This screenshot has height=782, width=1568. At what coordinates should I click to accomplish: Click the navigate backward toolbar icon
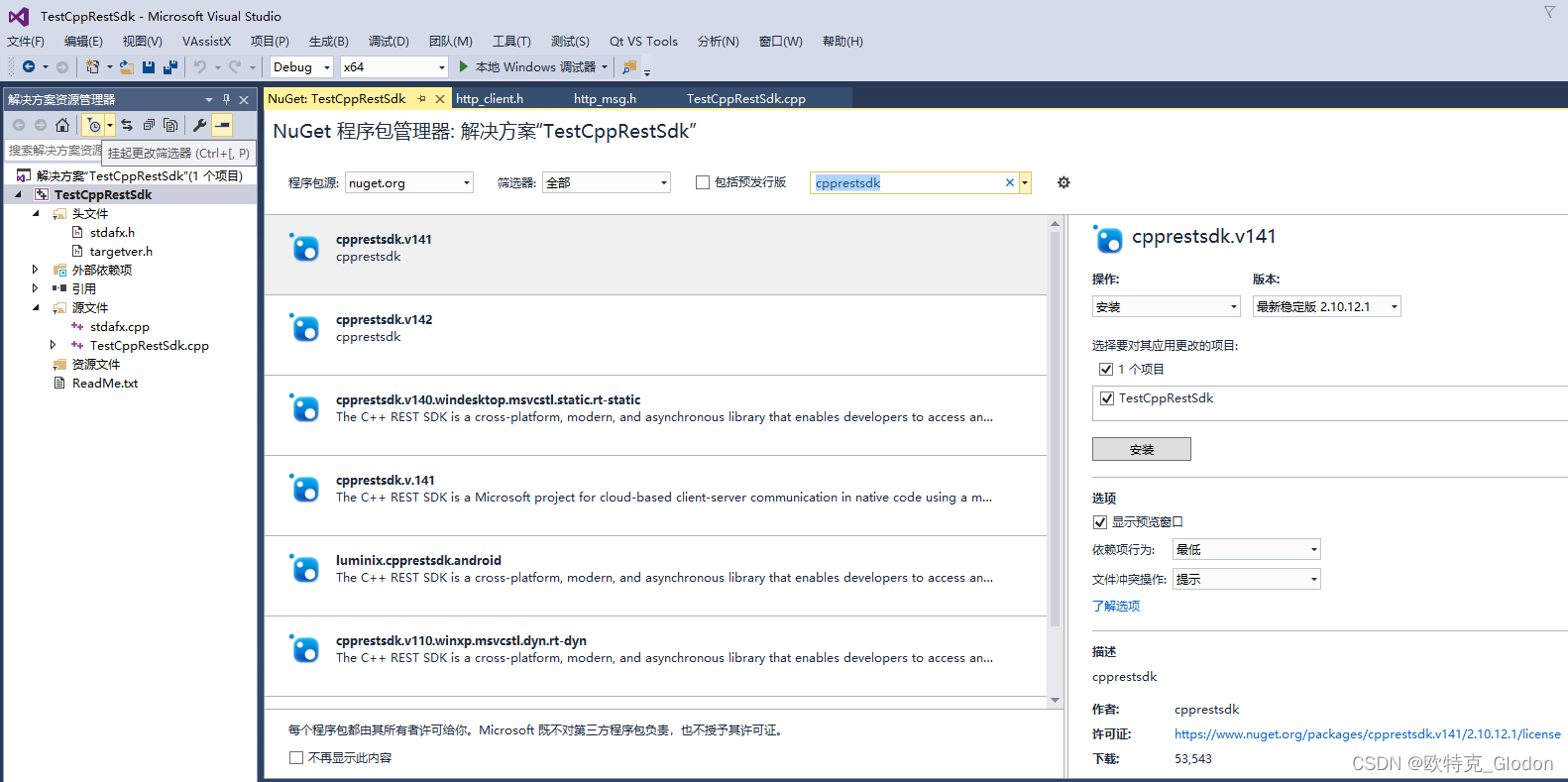pos(28,66)
